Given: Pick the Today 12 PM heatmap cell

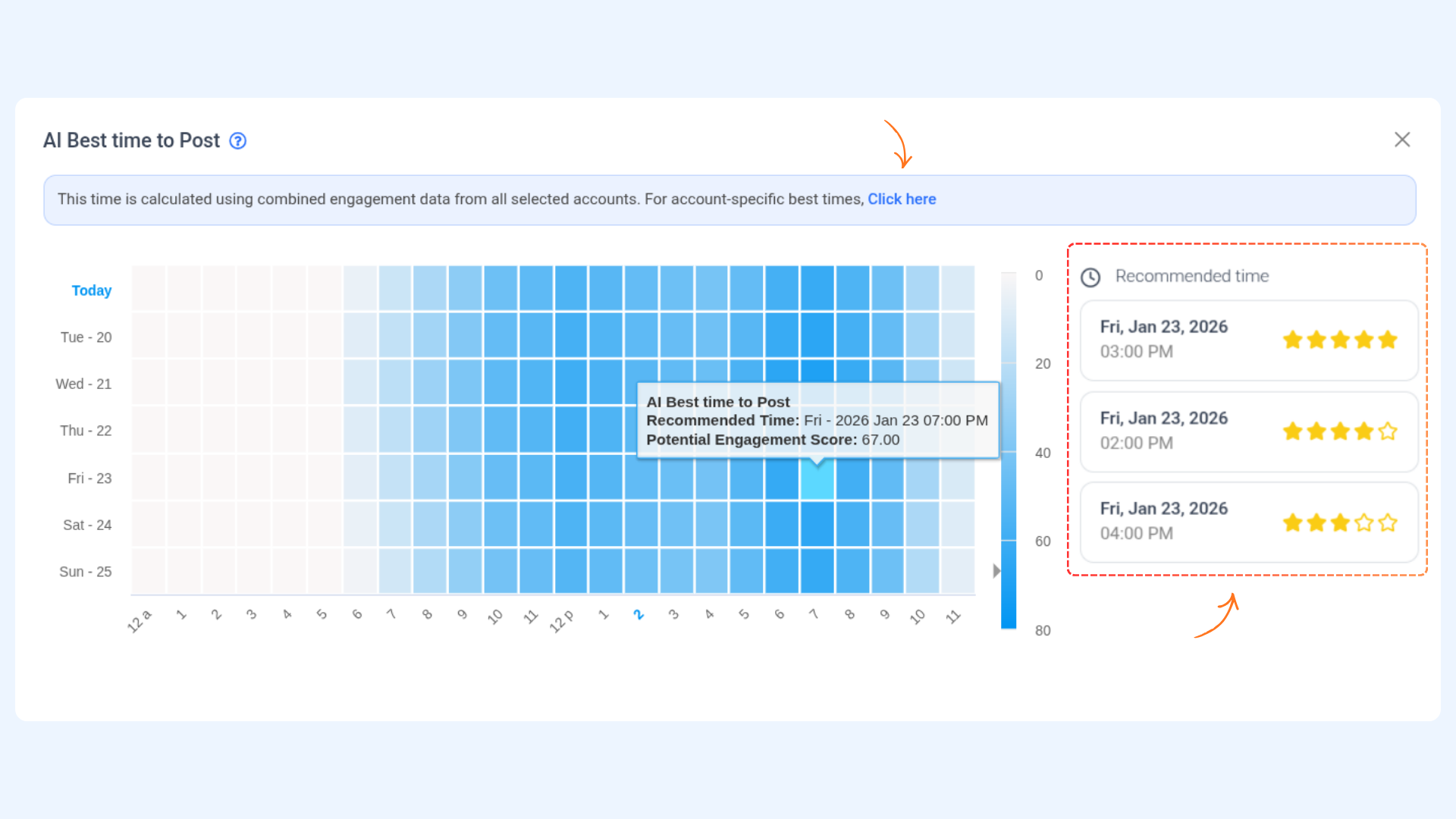Looking at the screenshot, I should (571, 289).
